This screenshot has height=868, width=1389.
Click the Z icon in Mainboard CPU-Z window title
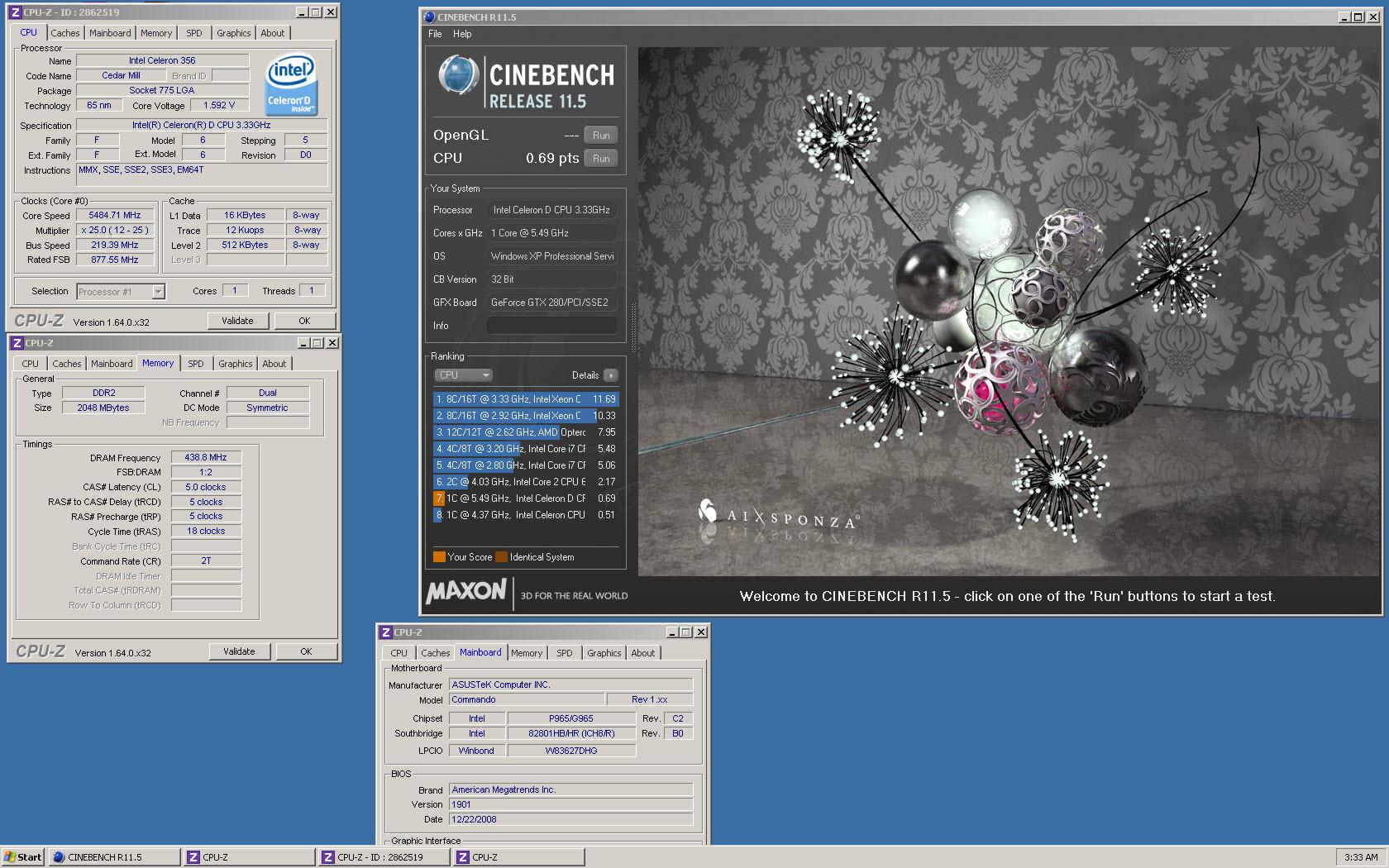pyautogui.click(x=385, y=632)
